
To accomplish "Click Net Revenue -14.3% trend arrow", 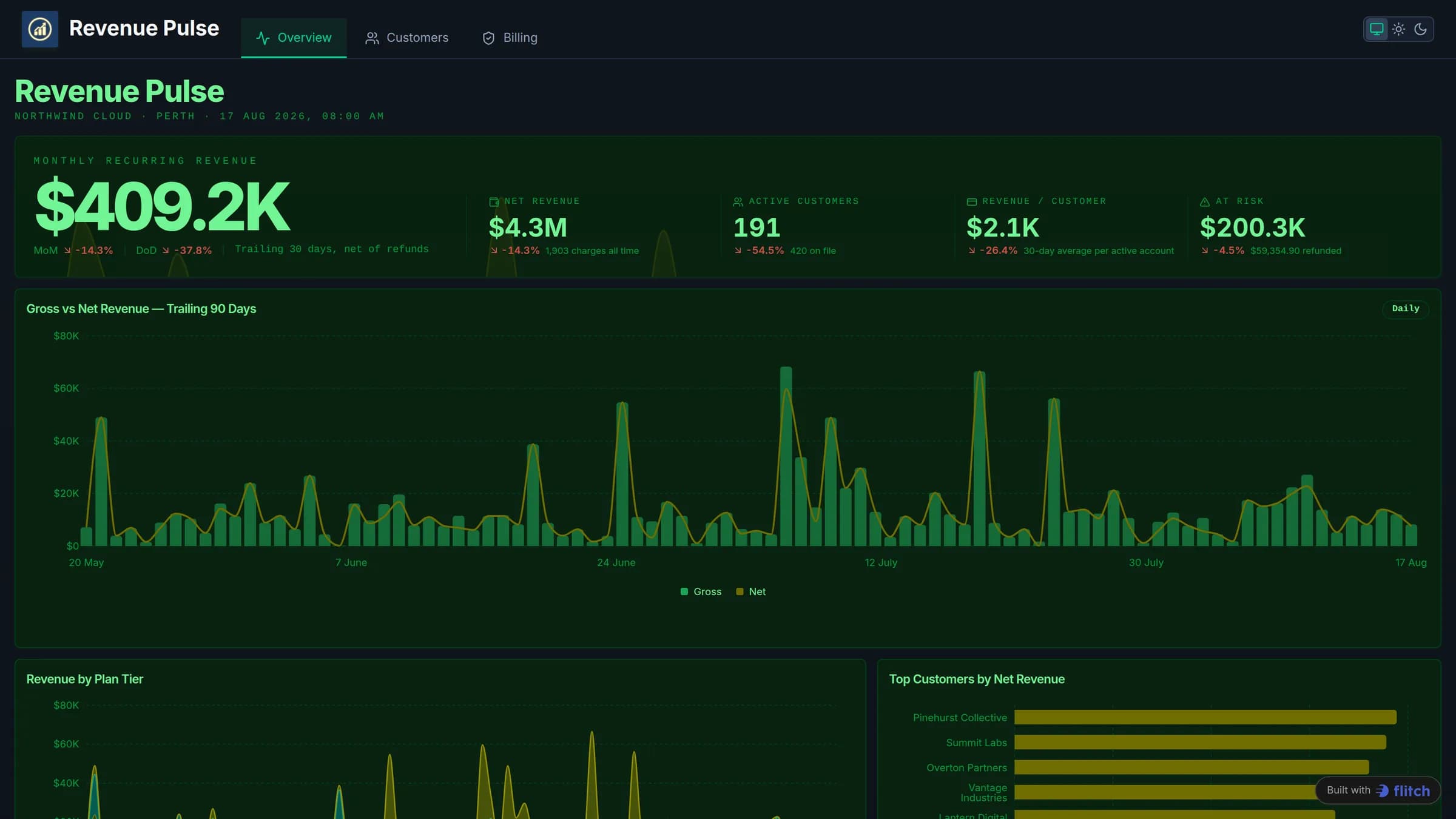I will coord(494,250).
